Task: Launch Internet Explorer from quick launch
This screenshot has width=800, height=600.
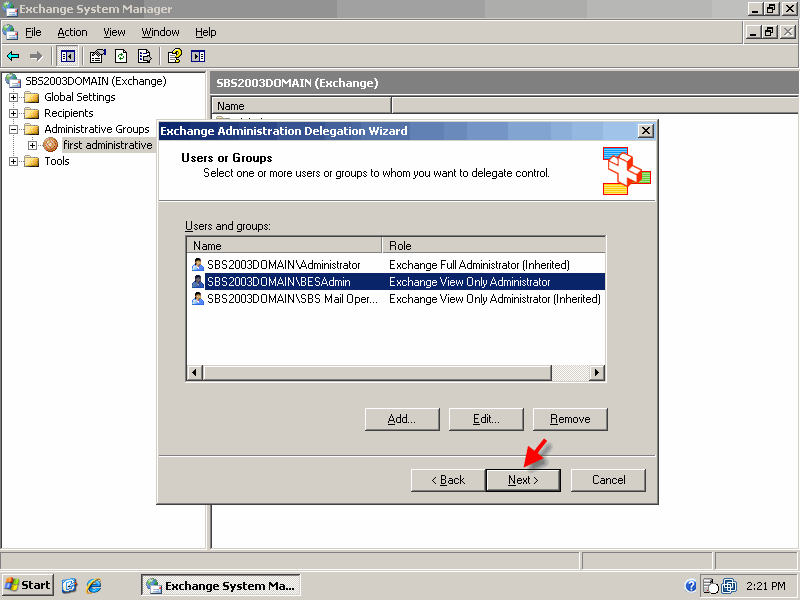Action: [x=94, y=585]
